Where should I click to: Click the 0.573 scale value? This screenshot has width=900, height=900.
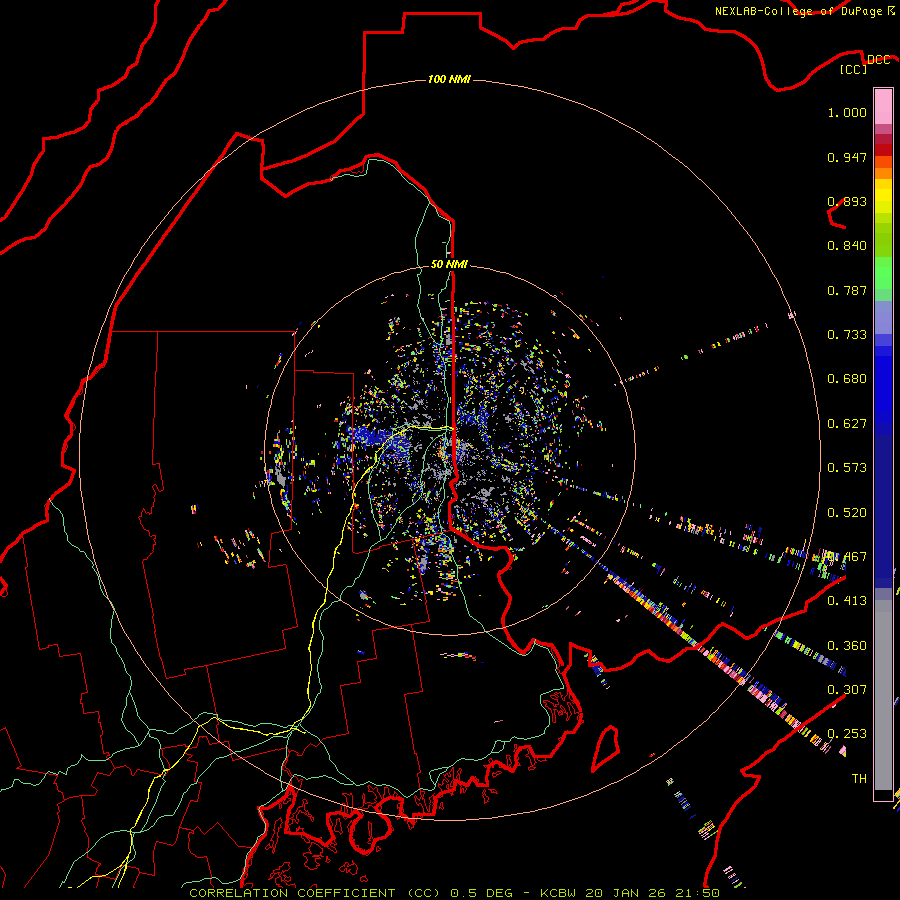pyautogui.click(x=847, y=468)
